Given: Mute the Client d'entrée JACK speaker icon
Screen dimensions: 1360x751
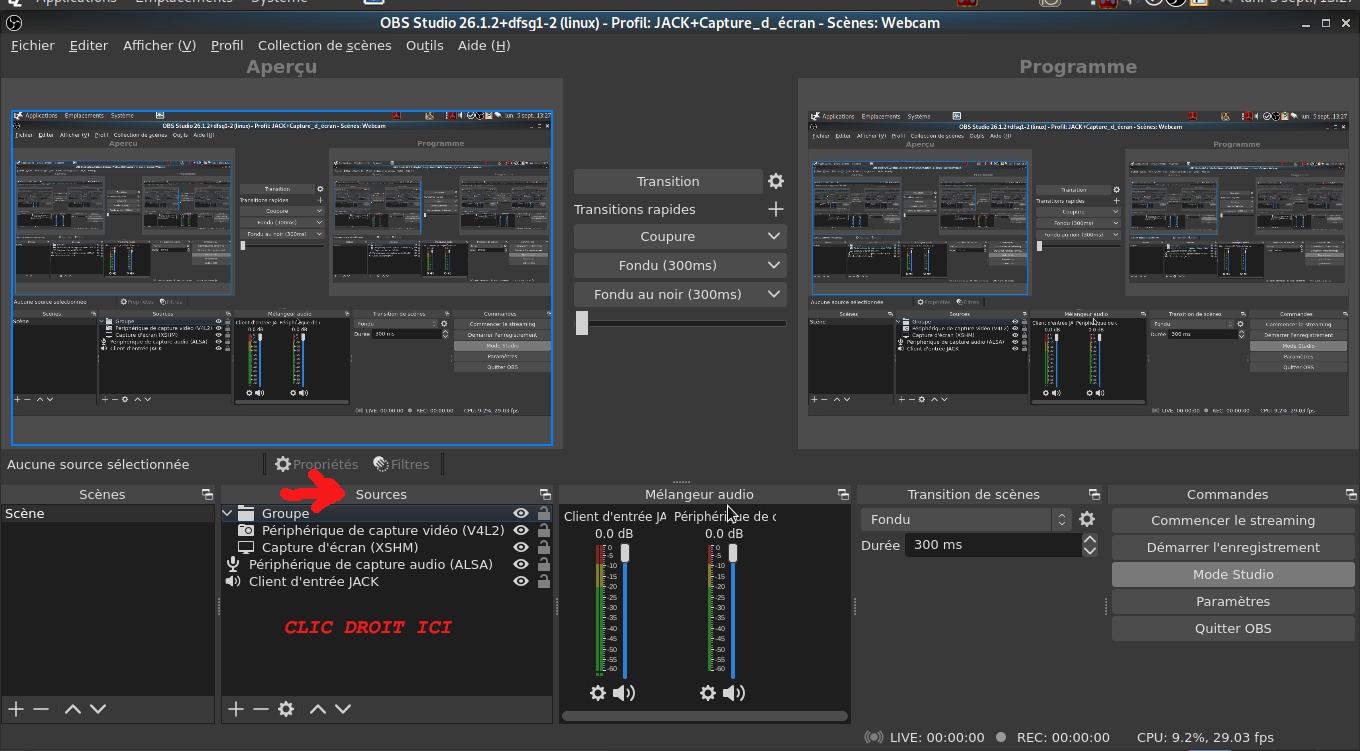Looking at the screenshot, I should (624, 693).
